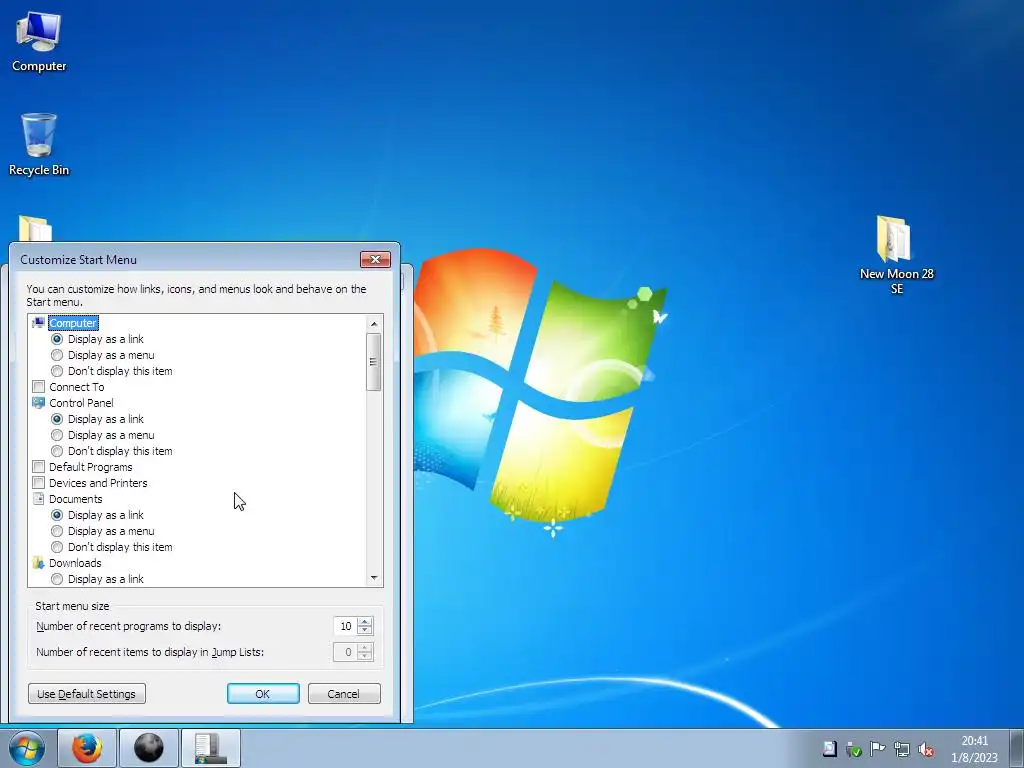Launch Firefox from the taskbar
1024x768 pixels.
tap(87, 748)
